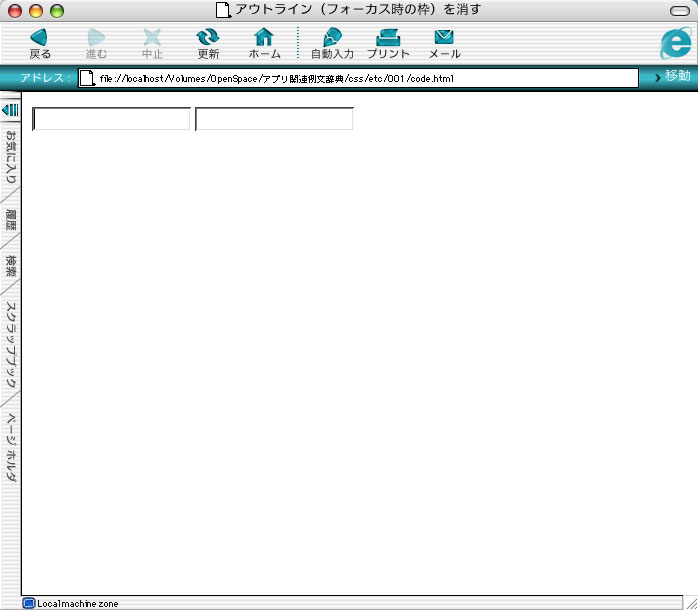Open the ページ ホルダ page holder tab

[10, 447]
